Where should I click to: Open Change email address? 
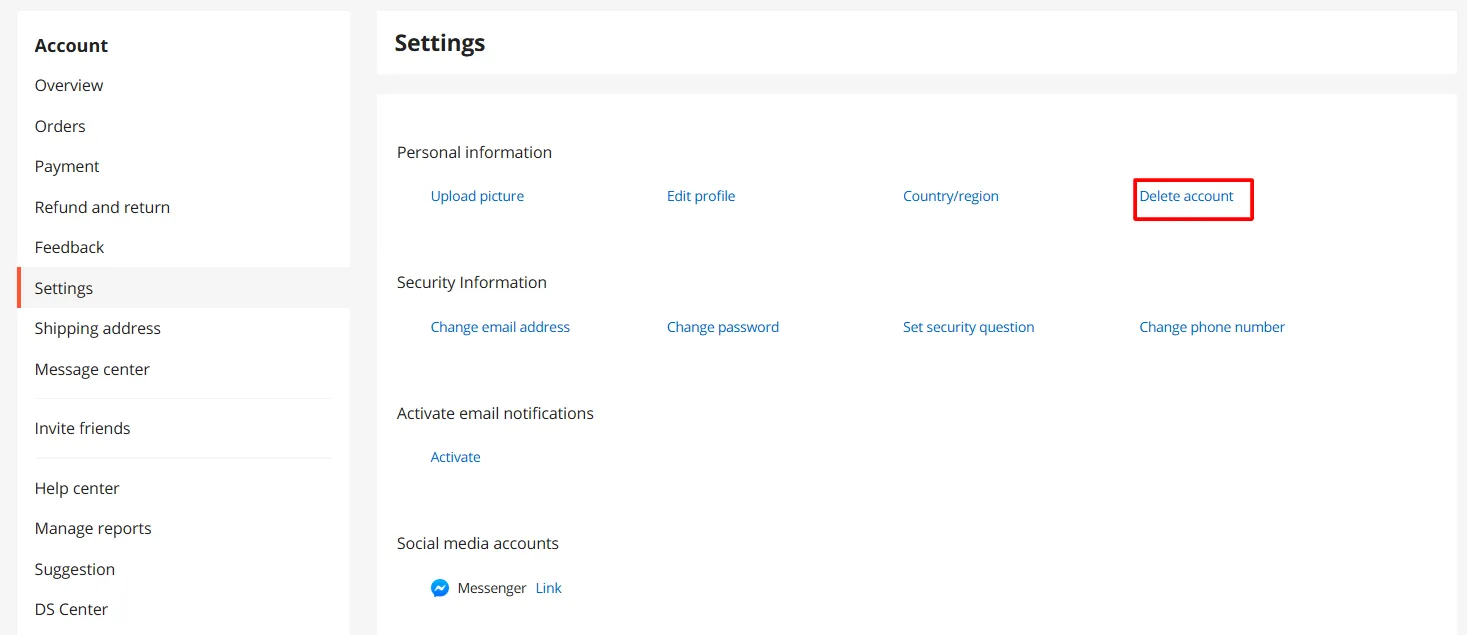point(500,327)
